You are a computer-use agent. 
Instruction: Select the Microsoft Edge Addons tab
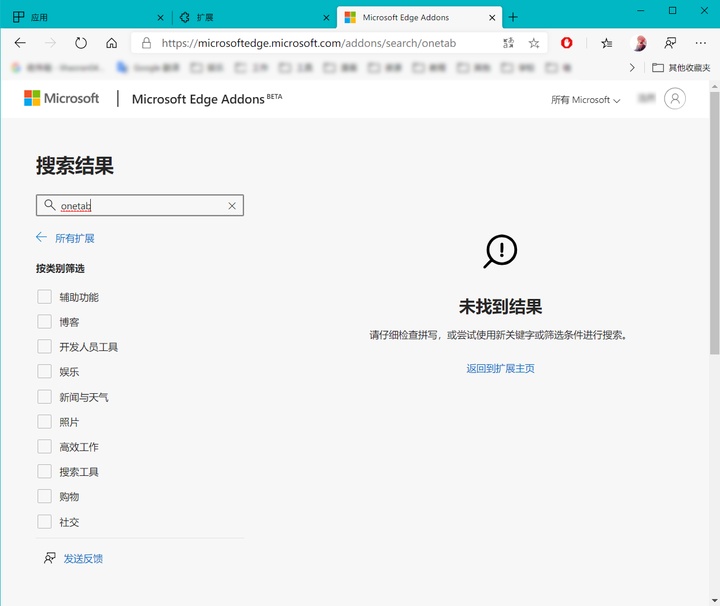click(x=419, y=17)
